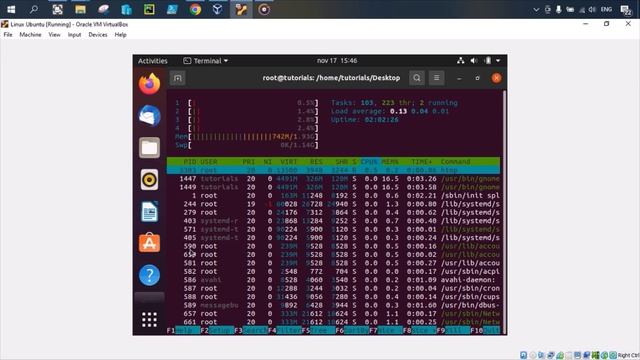Click F4 Filter in htop footer

[x=284, y=330]
